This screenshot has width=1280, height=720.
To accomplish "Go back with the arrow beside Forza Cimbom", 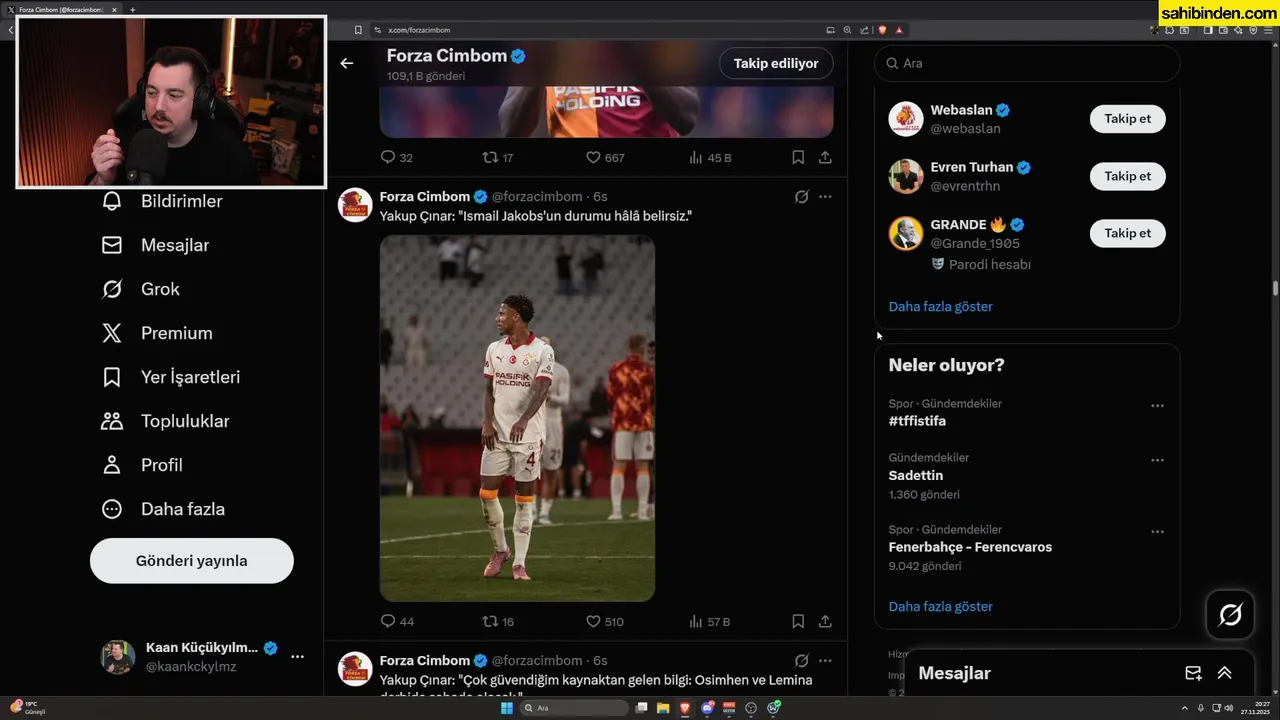I will pos(347,63).
